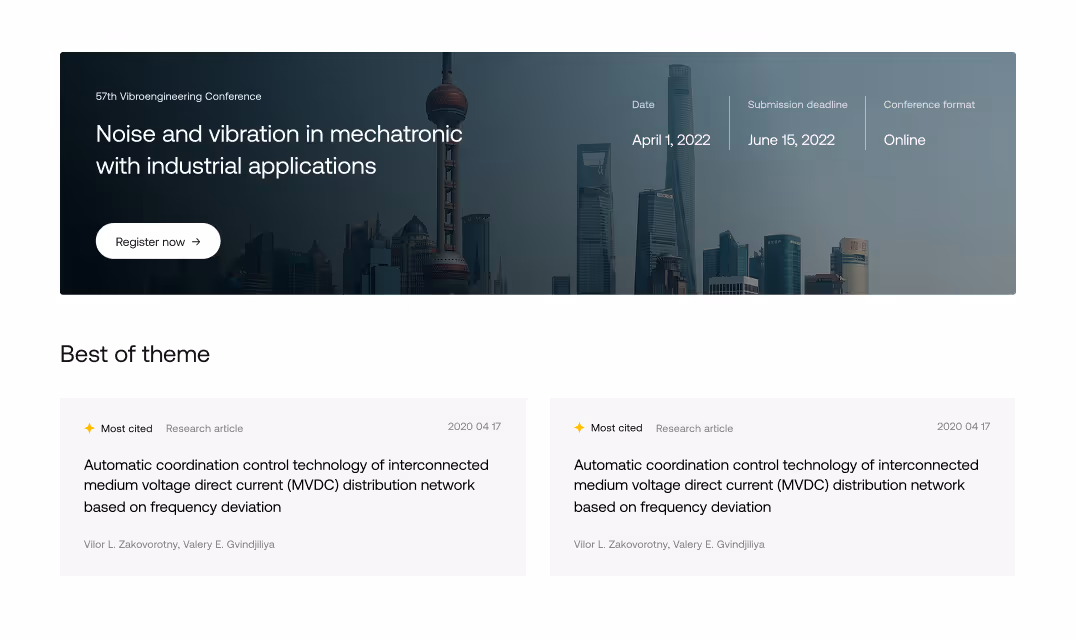Select the Most cited label on the right card

pyautogui.click(x=616, y=428)
